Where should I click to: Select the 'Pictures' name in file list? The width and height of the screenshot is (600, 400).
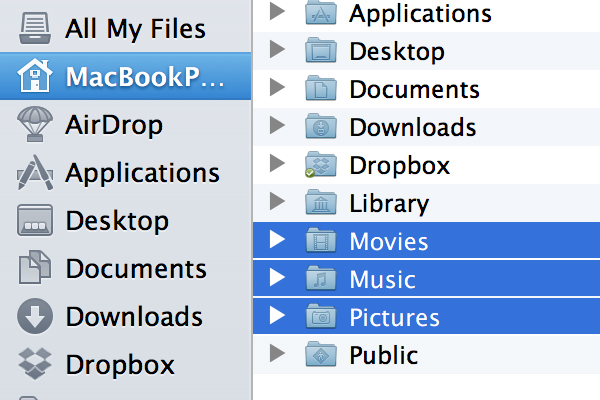(395, 317)
